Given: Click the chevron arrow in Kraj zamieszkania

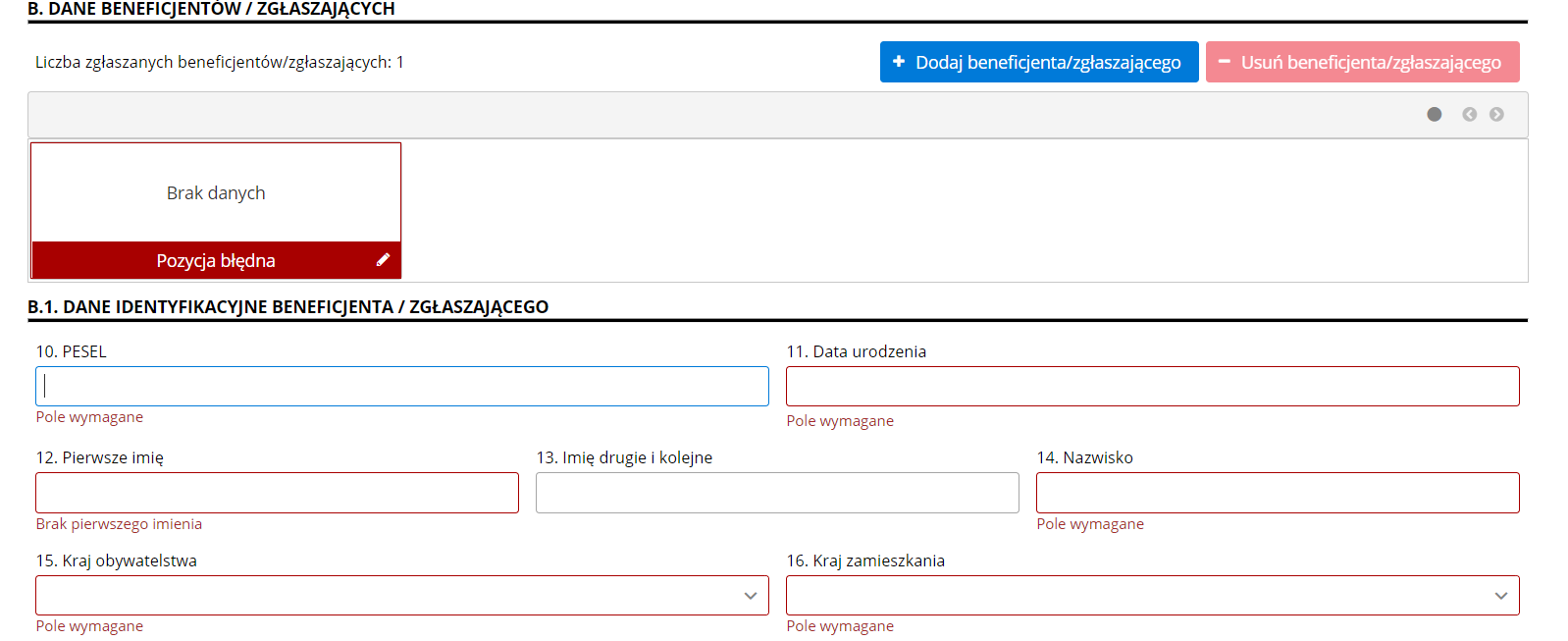Looking at the screenshot, I should [1500, 596].
